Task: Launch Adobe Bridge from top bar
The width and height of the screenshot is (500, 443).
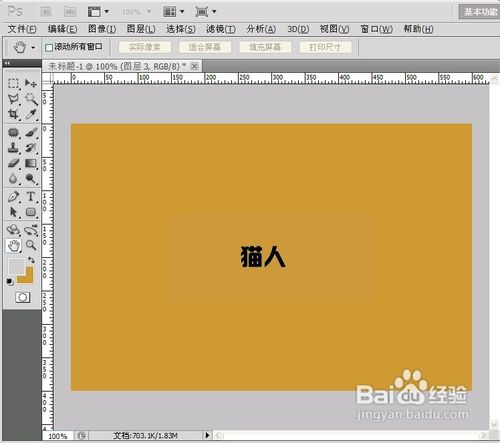Action: 46,12
